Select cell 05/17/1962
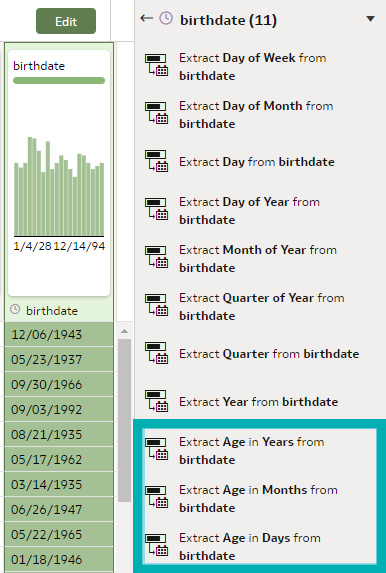Screen dimensions: 386x573 click(x=59, y=459)
